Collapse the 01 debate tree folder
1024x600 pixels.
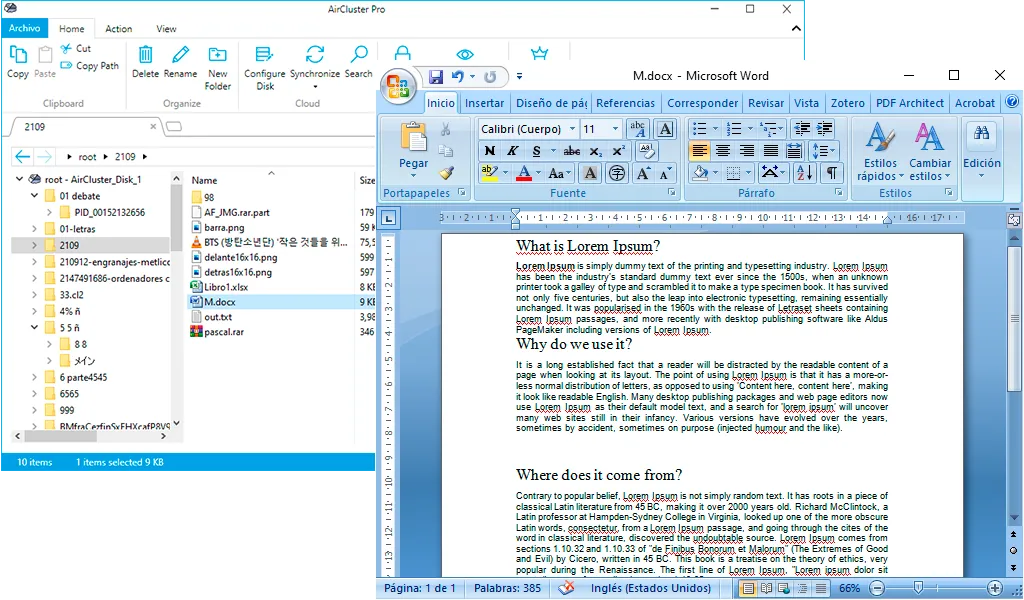[35, 196]
